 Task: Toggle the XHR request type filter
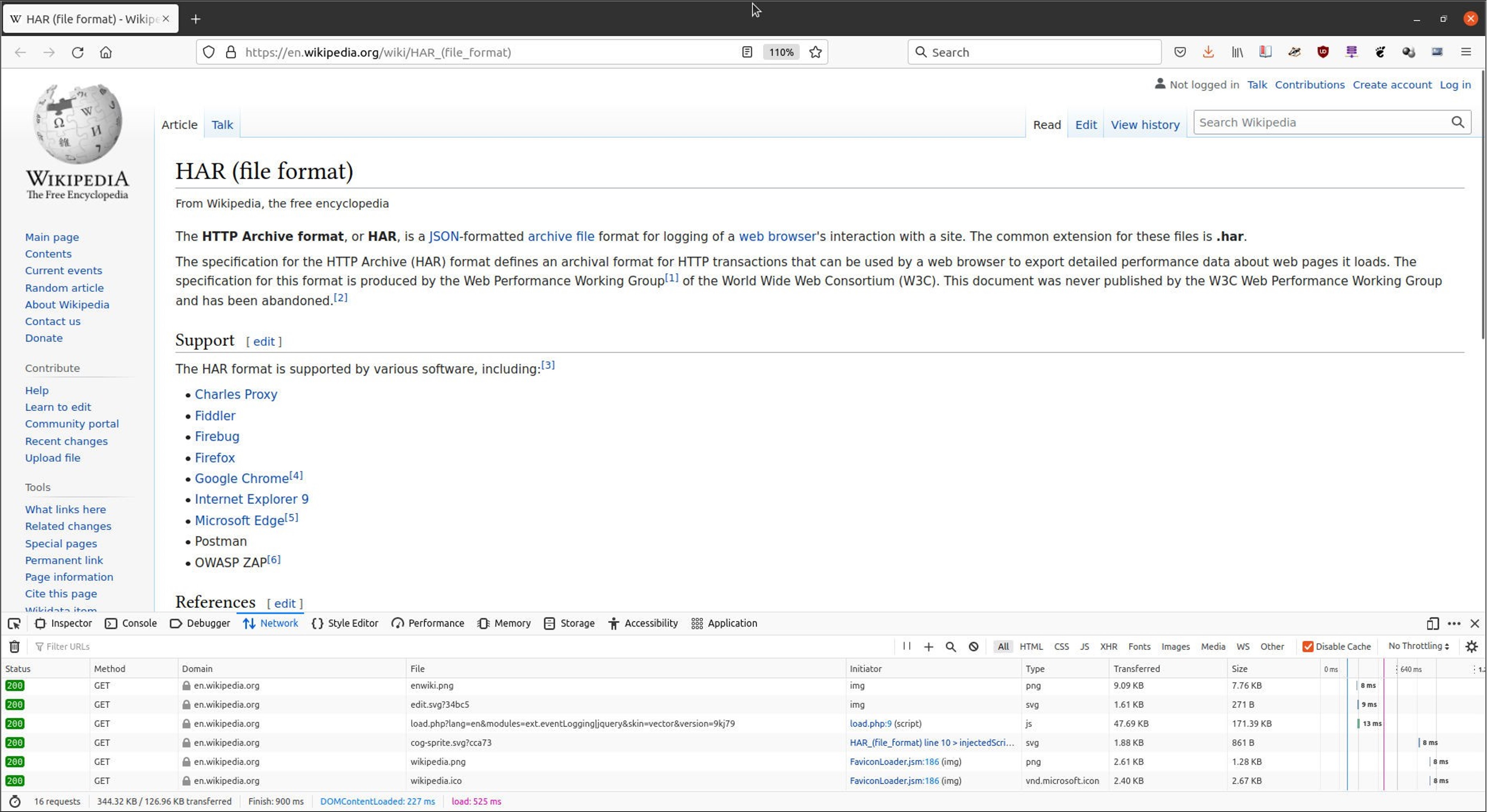pyautogui.click(x=1108, y=646)
